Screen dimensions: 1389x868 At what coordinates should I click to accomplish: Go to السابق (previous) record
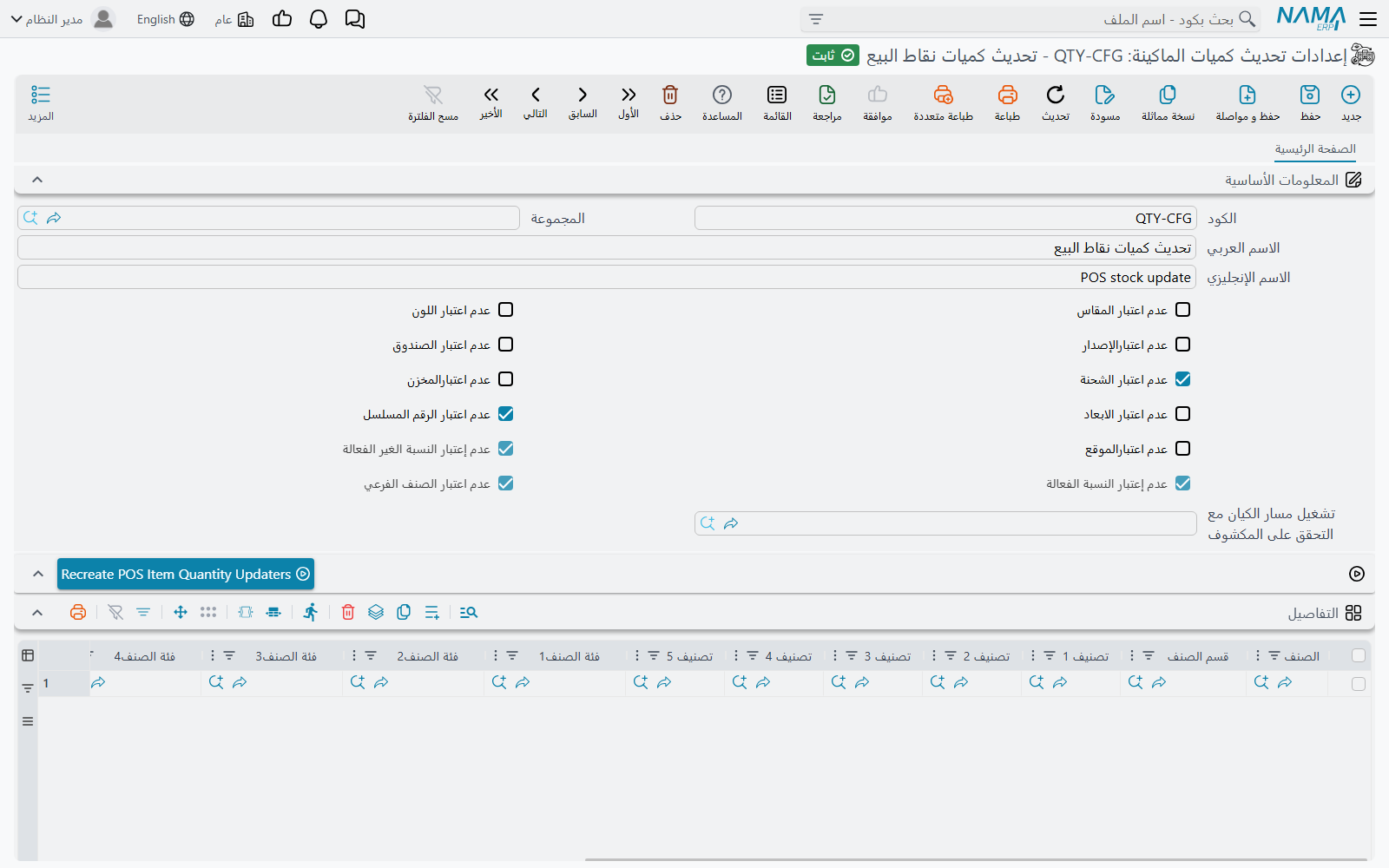coord(583,95)
